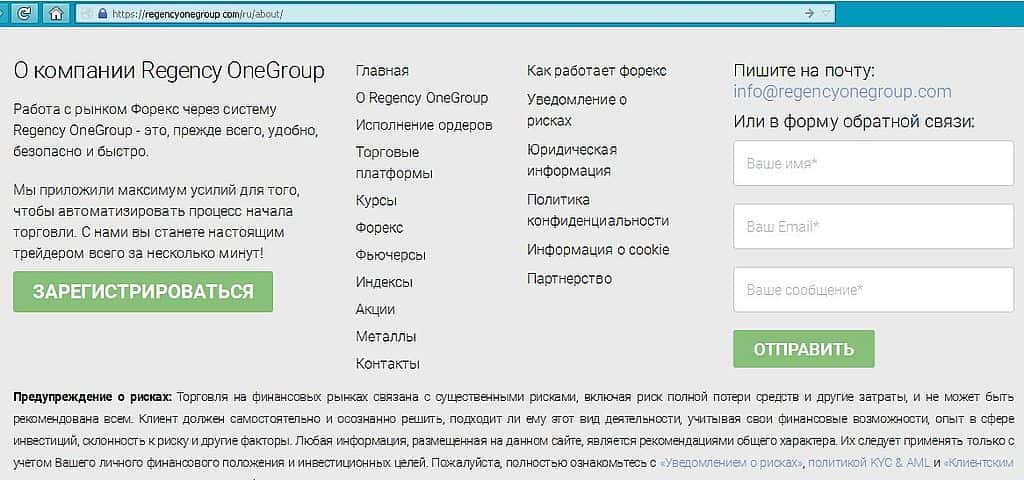Open the Форекс footer link
The height and width of the screenshot is (480, 1024).
pos(379,228)
